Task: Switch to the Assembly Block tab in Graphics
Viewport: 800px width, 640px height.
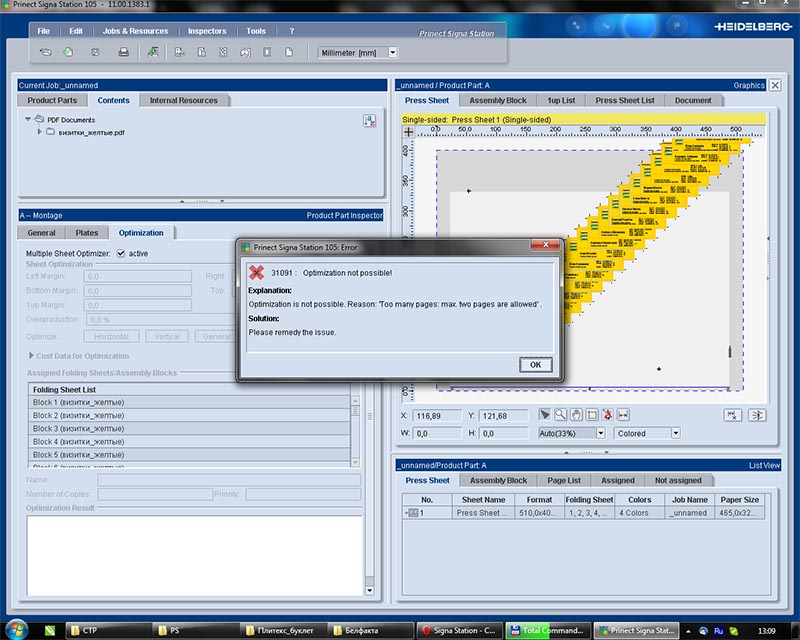Action: 497,100
